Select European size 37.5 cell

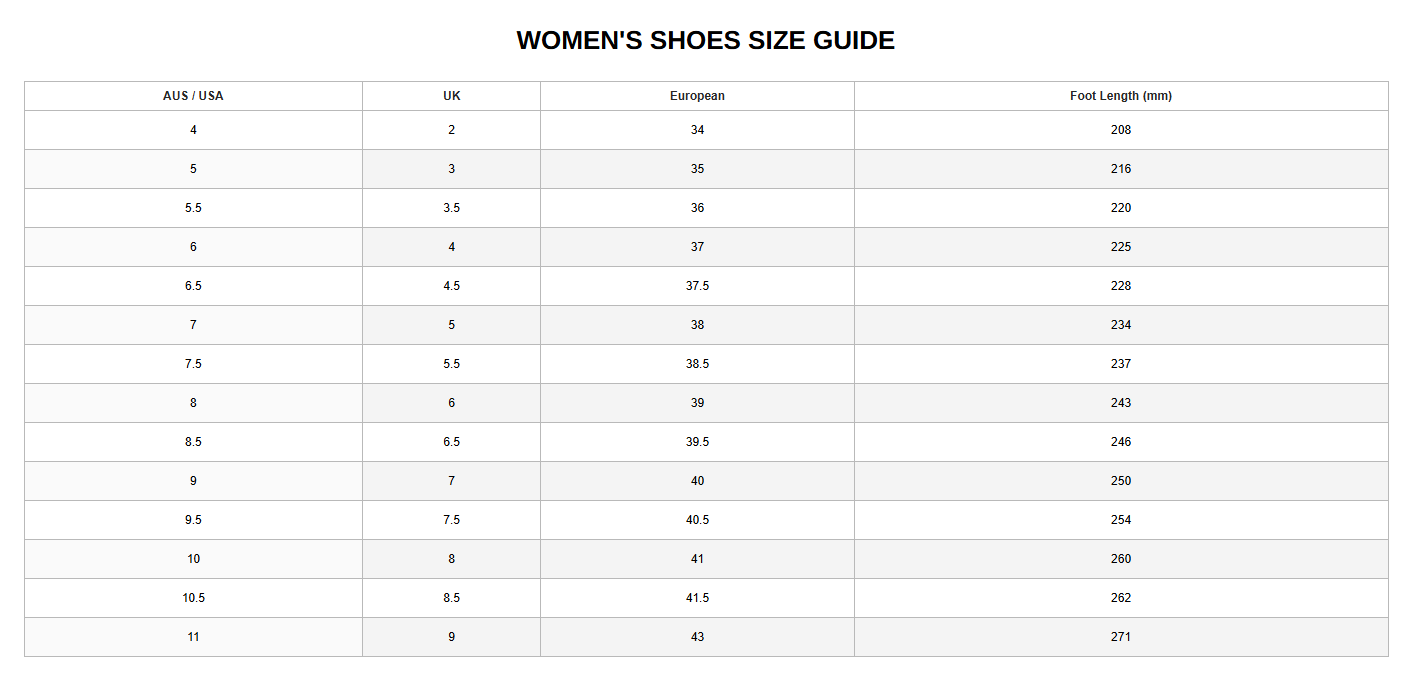click(x=697, y=286)
